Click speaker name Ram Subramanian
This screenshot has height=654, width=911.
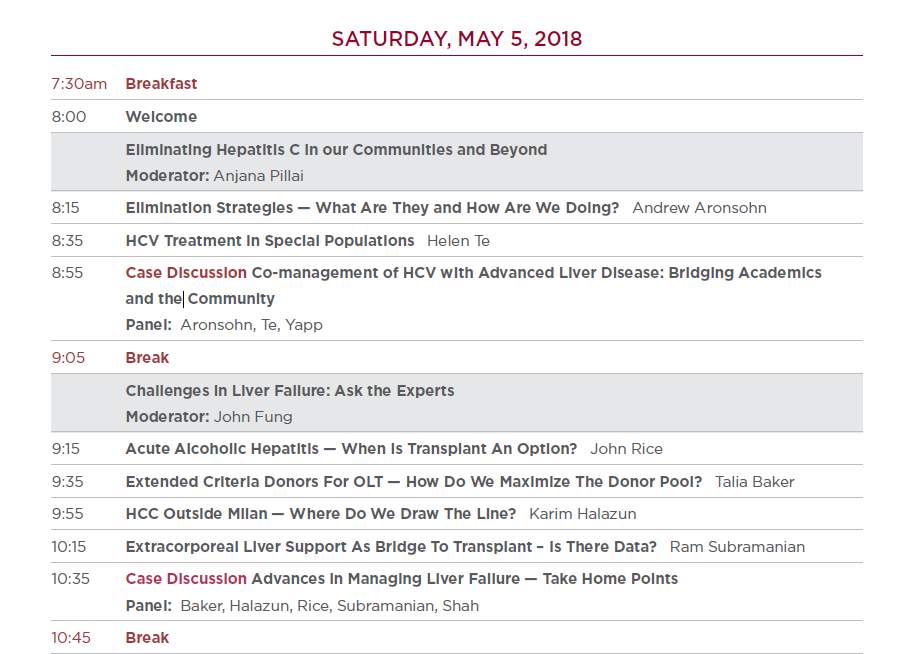737,547
